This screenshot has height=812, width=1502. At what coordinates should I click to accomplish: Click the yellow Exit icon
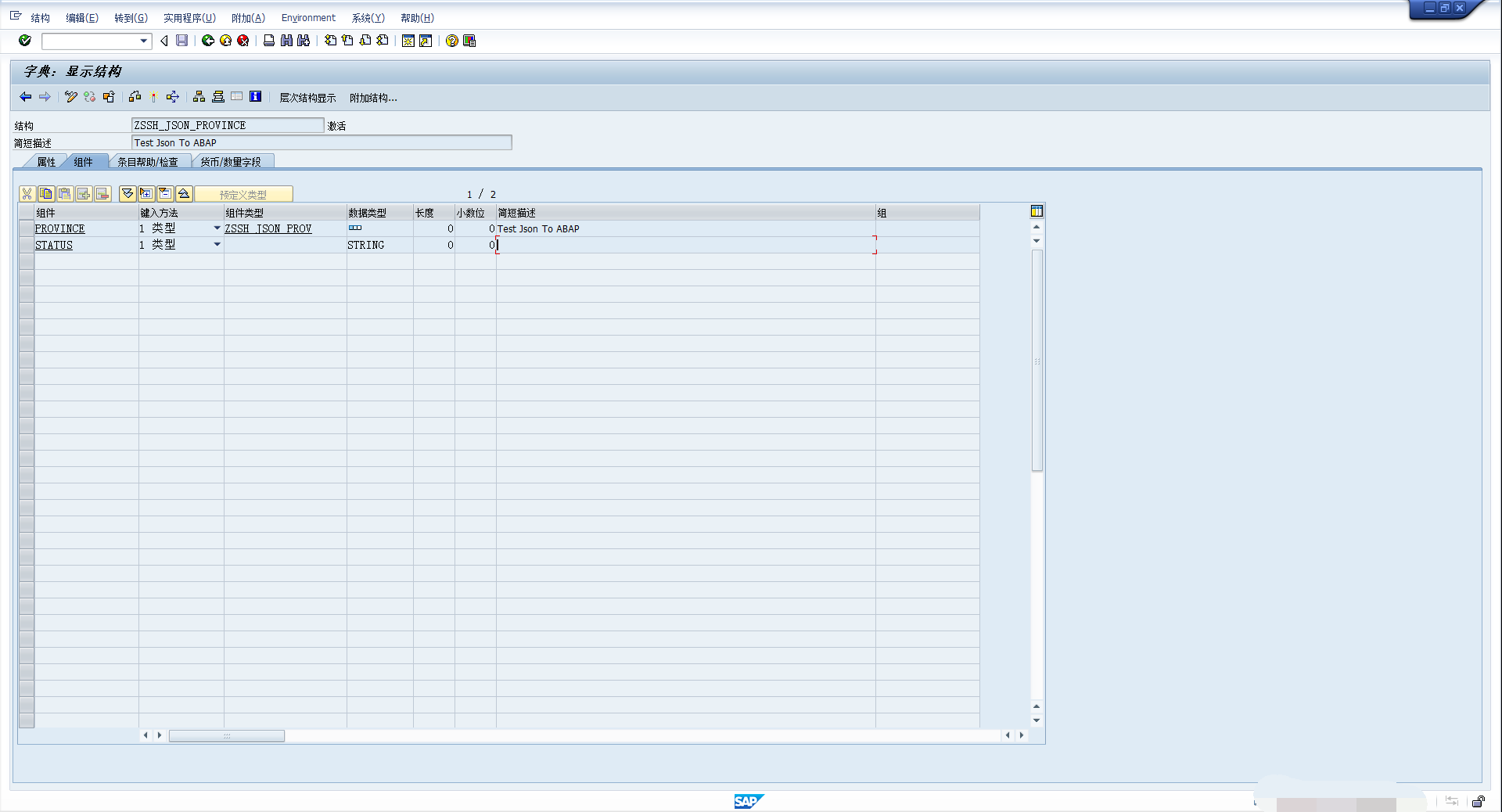point(225,41)
